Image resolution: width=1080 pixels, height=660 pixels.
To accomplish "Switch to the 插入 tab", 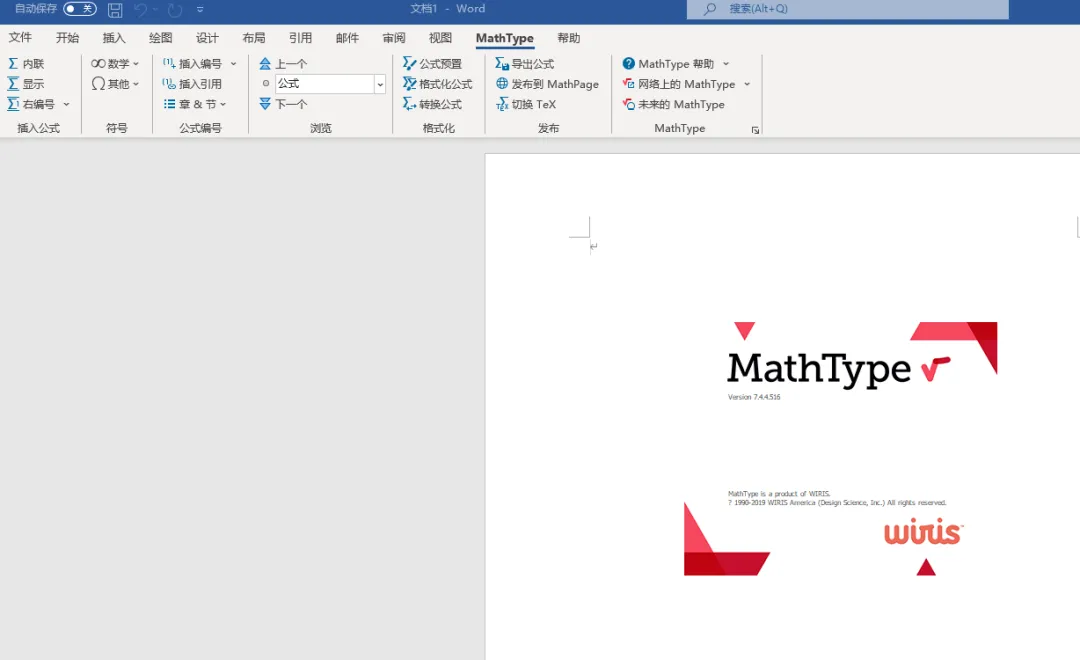I will [x=114, y=38].
